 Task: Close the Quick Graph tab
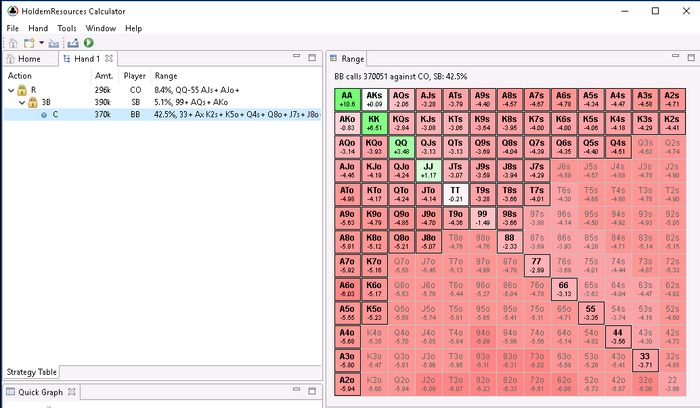coord(72,392)
